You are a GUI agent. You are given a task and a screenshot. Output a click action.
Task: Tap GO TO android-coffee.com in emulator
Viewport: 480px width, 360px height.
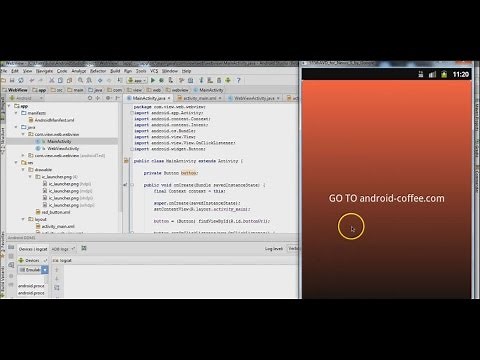(387, 198)
